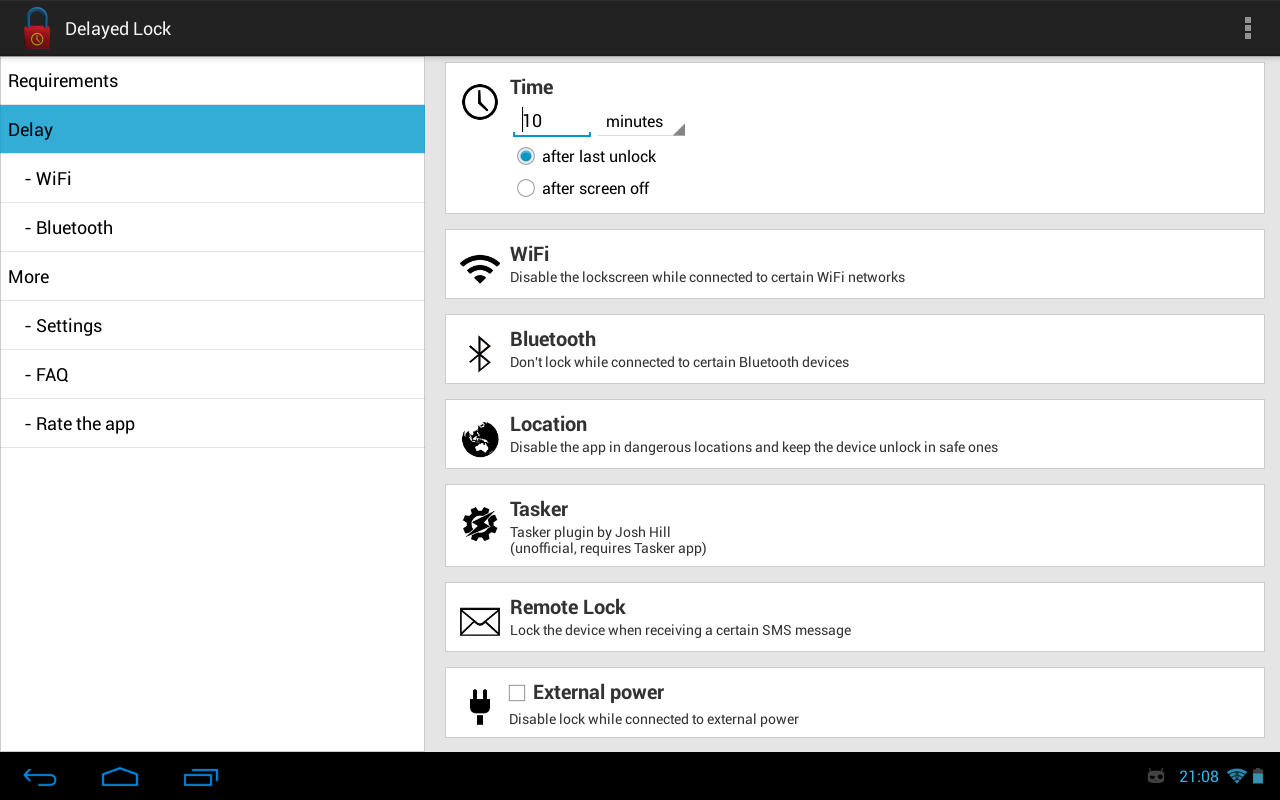
Task: Open the Bluetooth card title
Action: 553,339
